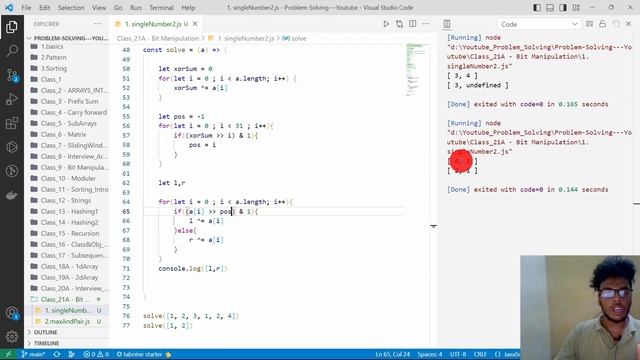Open the File menu
Screen dimensions: 640x360
(x=26, y=8)
